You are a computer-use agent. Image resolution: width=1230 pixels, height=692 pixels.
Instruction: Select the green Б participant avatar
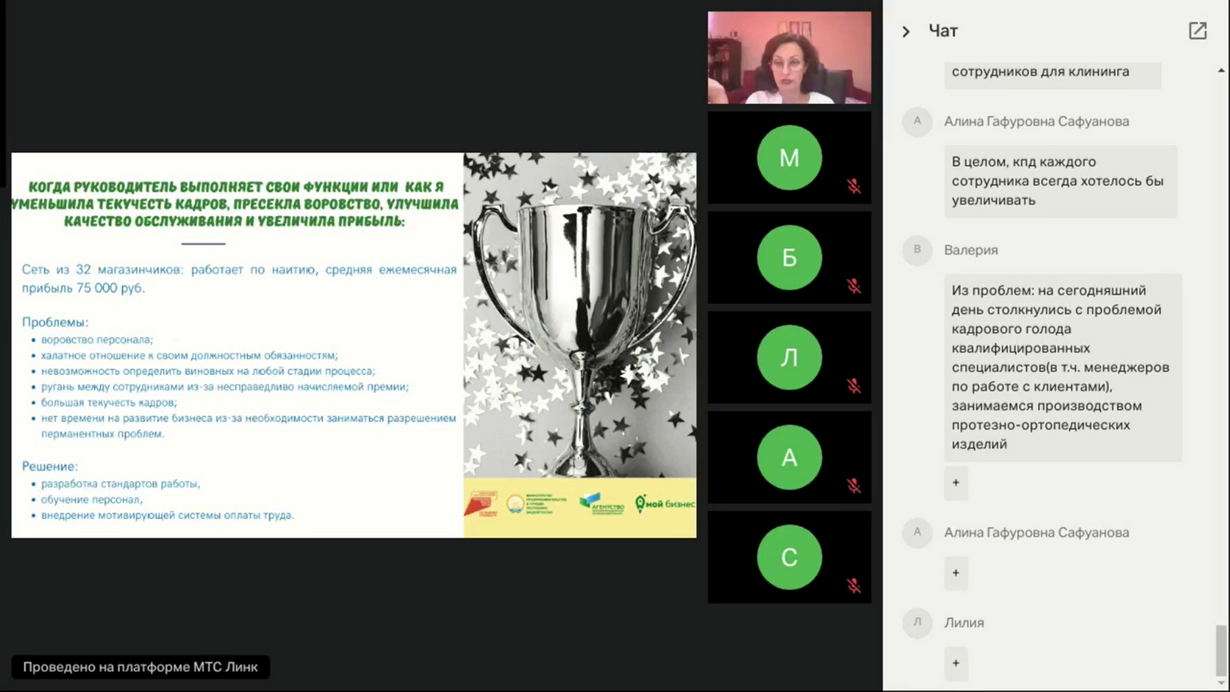[789, 257]
